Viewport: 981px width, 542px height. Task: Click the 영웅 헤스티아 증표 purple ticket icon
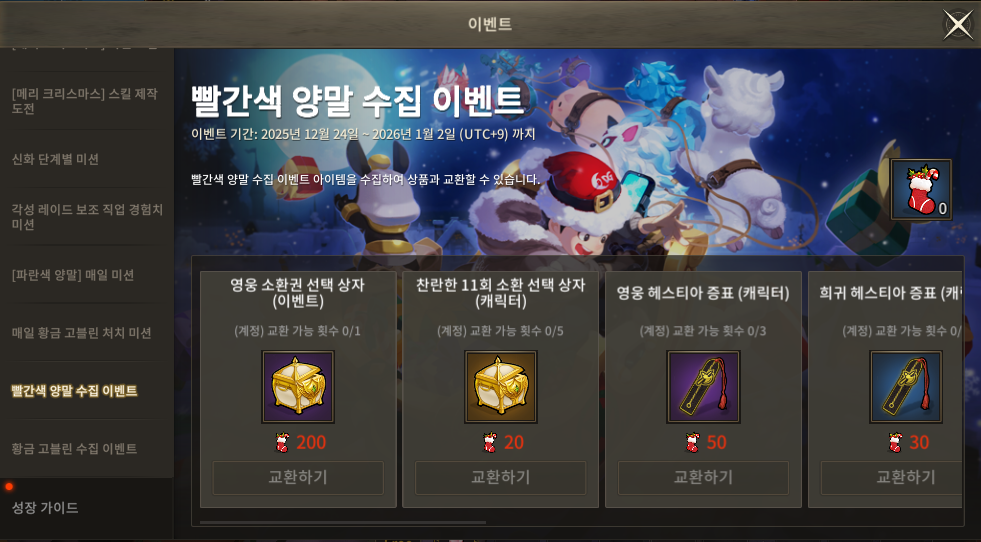click(703, 387)
